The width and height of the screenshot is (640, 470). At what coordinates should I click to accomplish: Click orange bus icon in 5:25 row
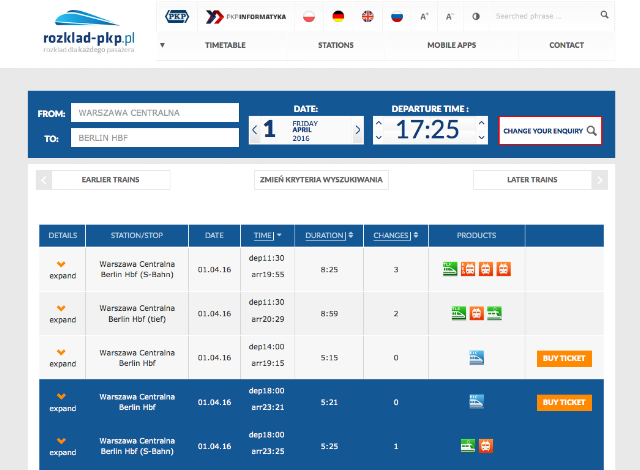point(486,446)
